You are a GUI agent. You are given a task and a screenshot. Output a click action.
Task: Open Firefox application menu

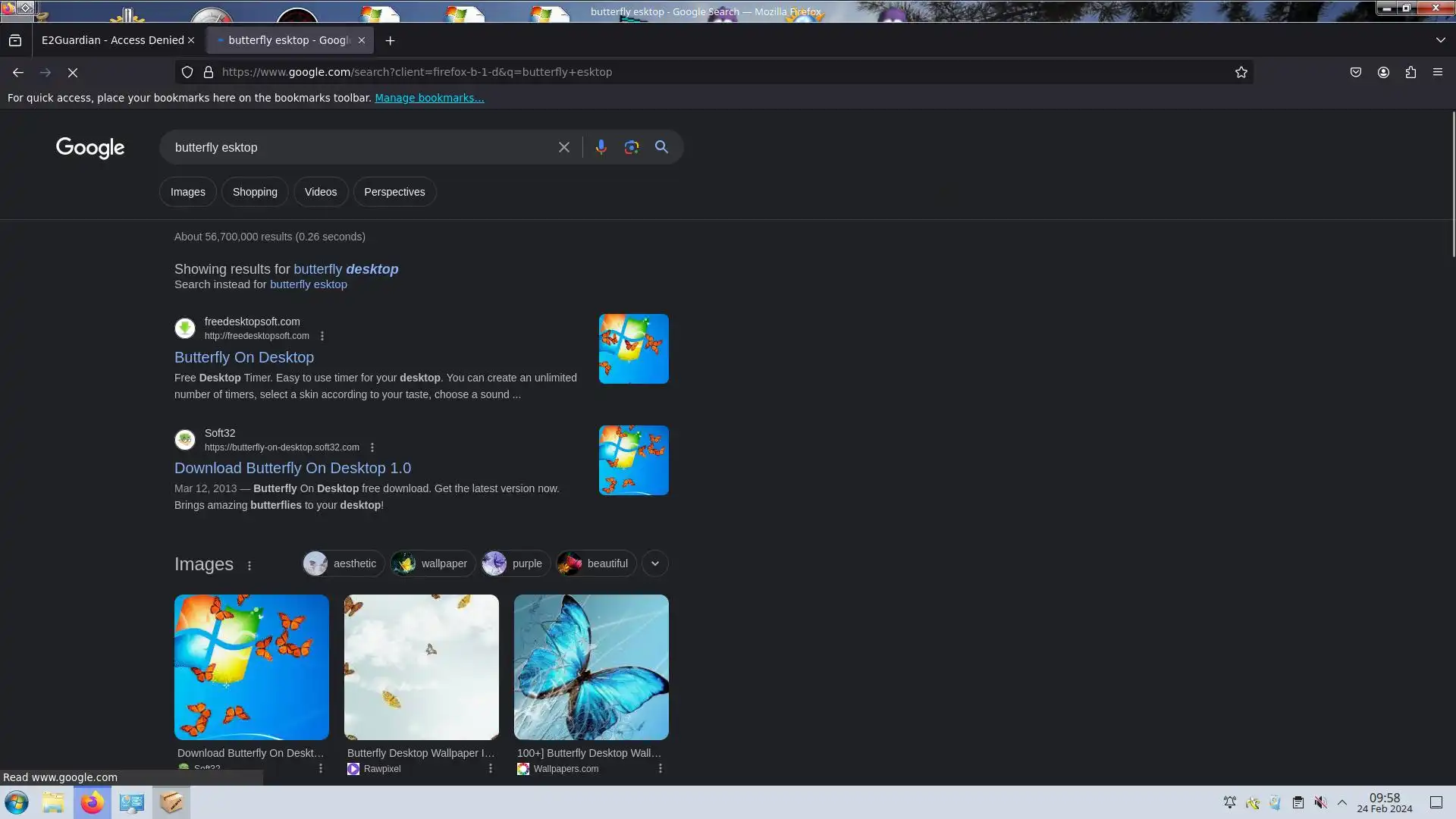(1437, 72)
